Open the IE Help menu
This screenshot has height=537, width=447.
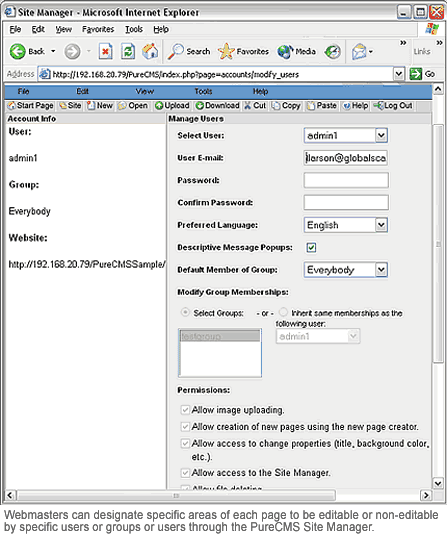click(161, 29)
